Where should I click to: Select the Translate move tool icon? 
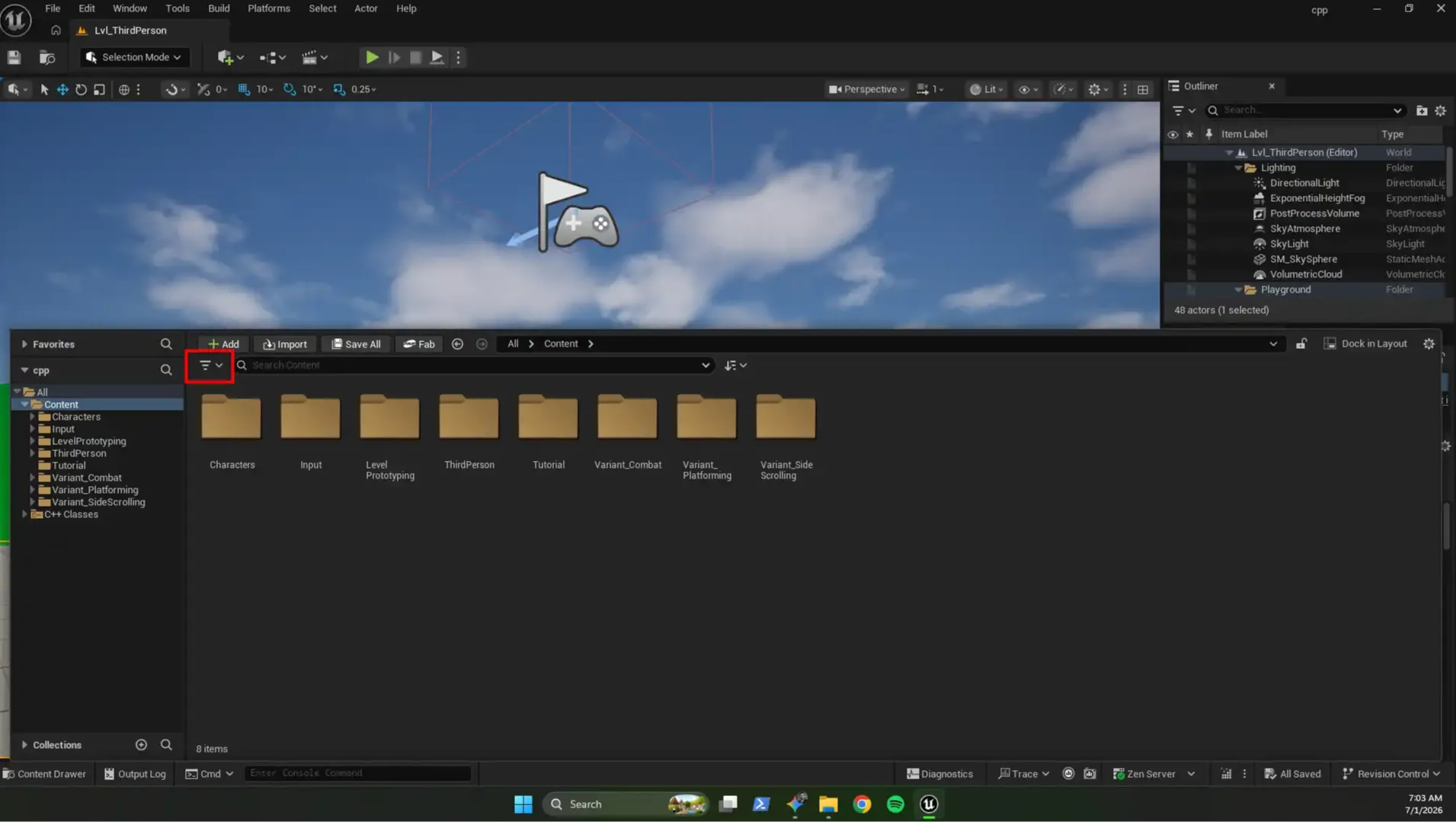click(62, 89)
